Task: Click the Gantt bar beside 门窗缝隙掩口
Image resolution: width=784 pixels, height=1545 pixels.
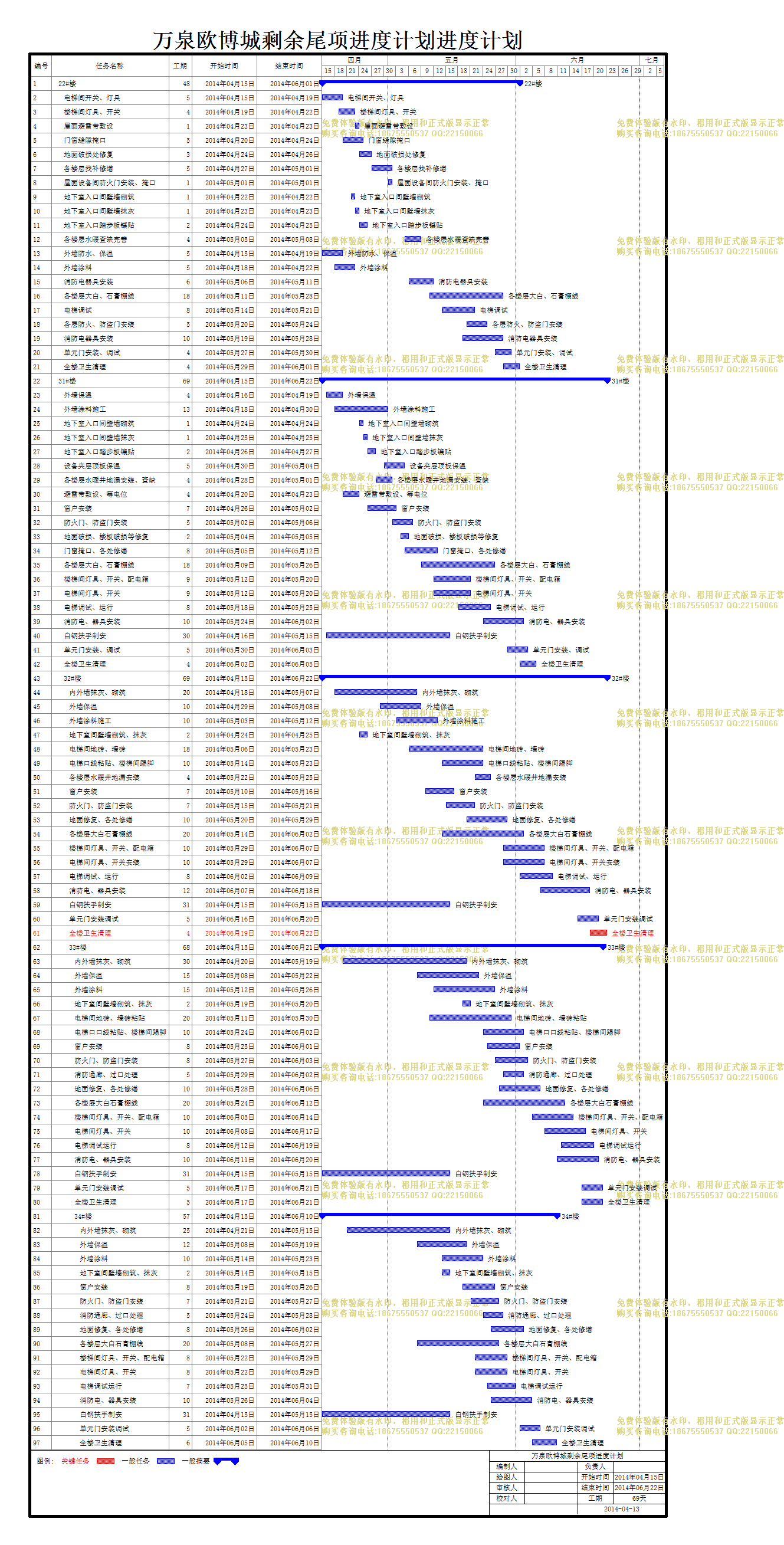Action: [x=353, y=140]
